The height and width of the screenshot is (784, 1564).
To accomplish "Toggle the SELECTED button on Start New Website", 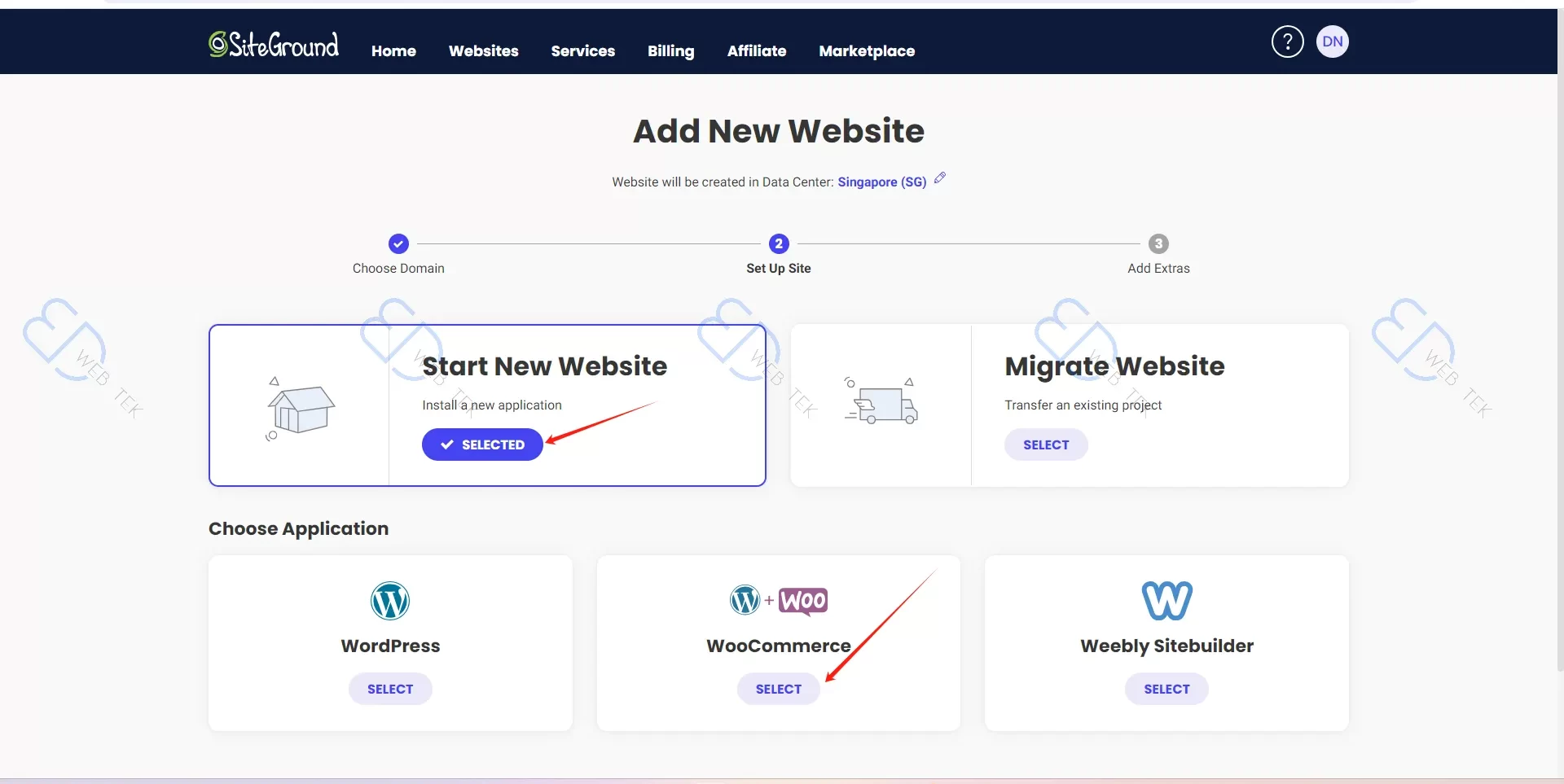I will (482, 445).
